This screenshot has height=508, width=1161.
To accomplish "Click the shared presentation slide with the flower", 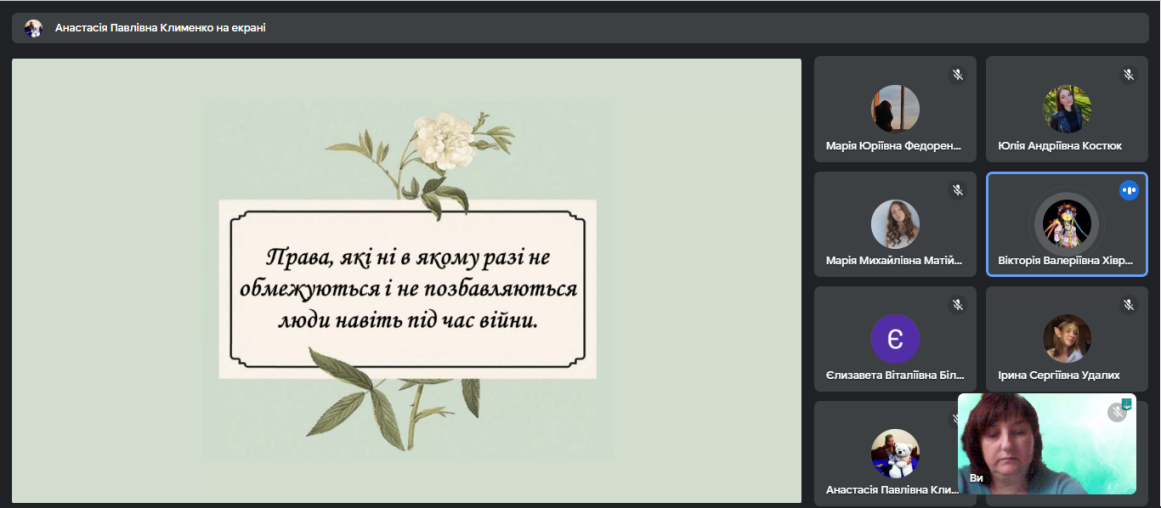I will click(x=406, y=281).
